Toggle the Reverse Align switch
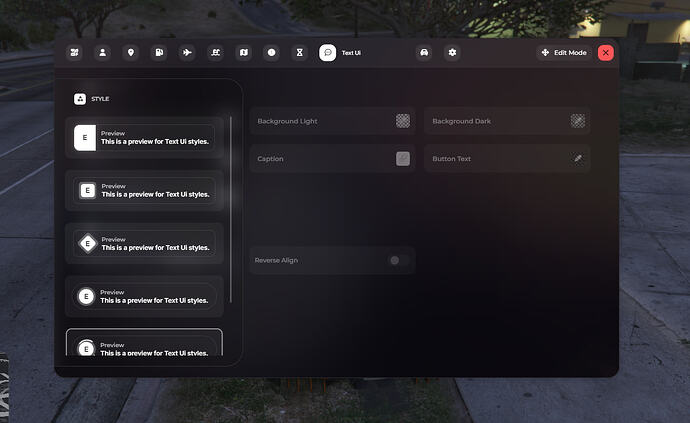 399,260
